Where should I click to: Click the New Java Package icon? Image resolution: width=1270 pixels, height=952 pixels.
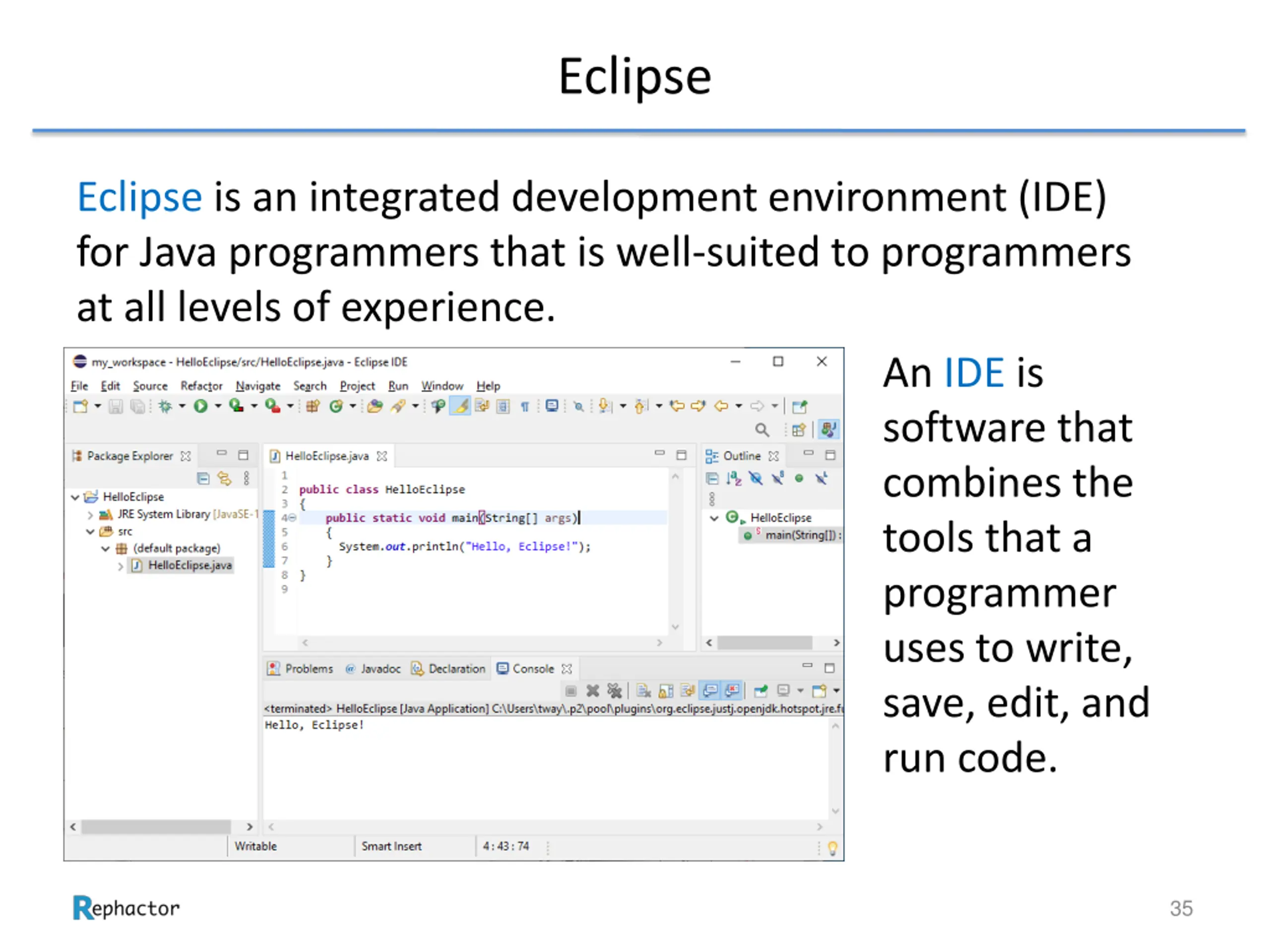click(313, 406)
